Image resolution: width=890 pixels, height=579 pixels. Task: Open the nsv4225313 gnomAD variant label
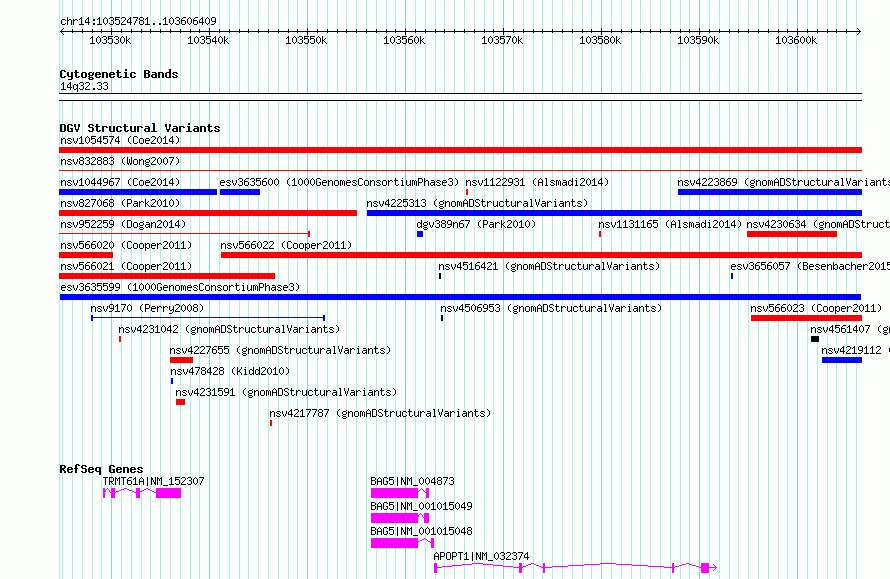(x=477, y=203)
